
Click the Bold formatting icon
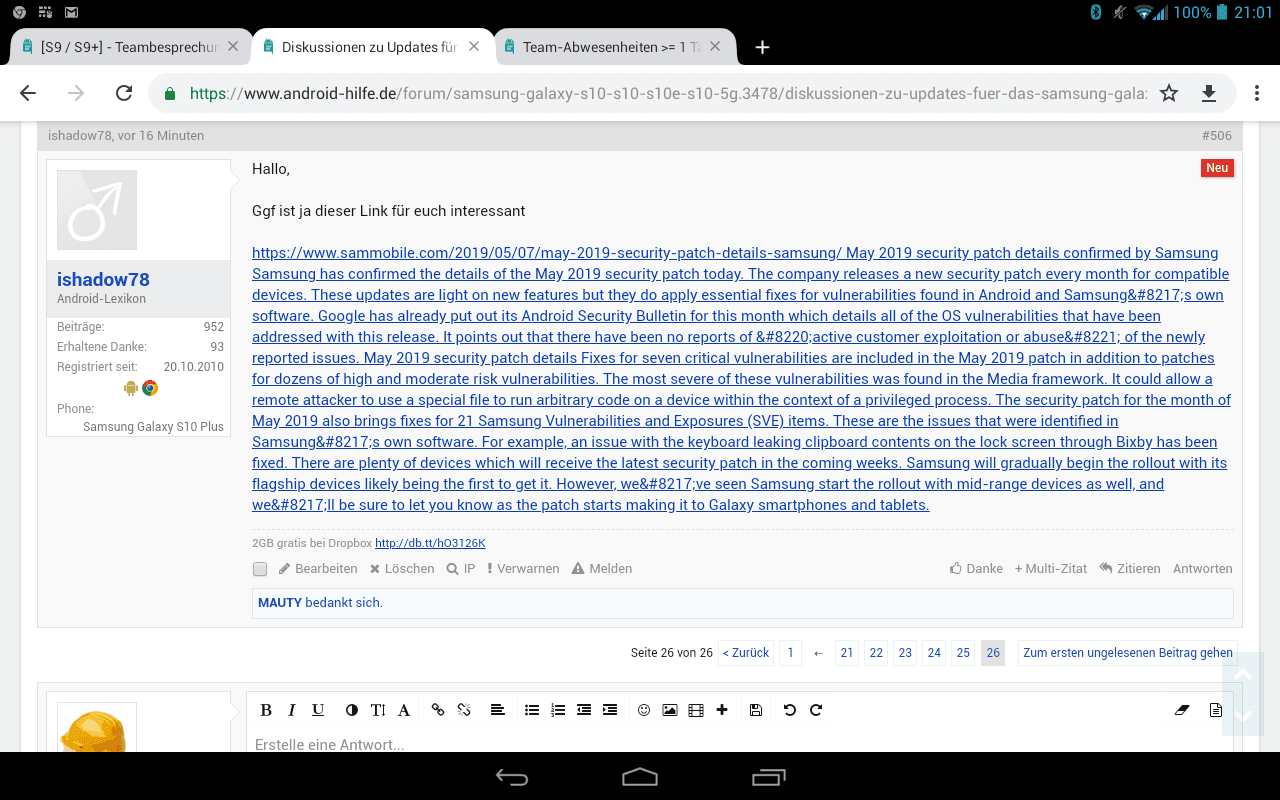click(266, 710)
